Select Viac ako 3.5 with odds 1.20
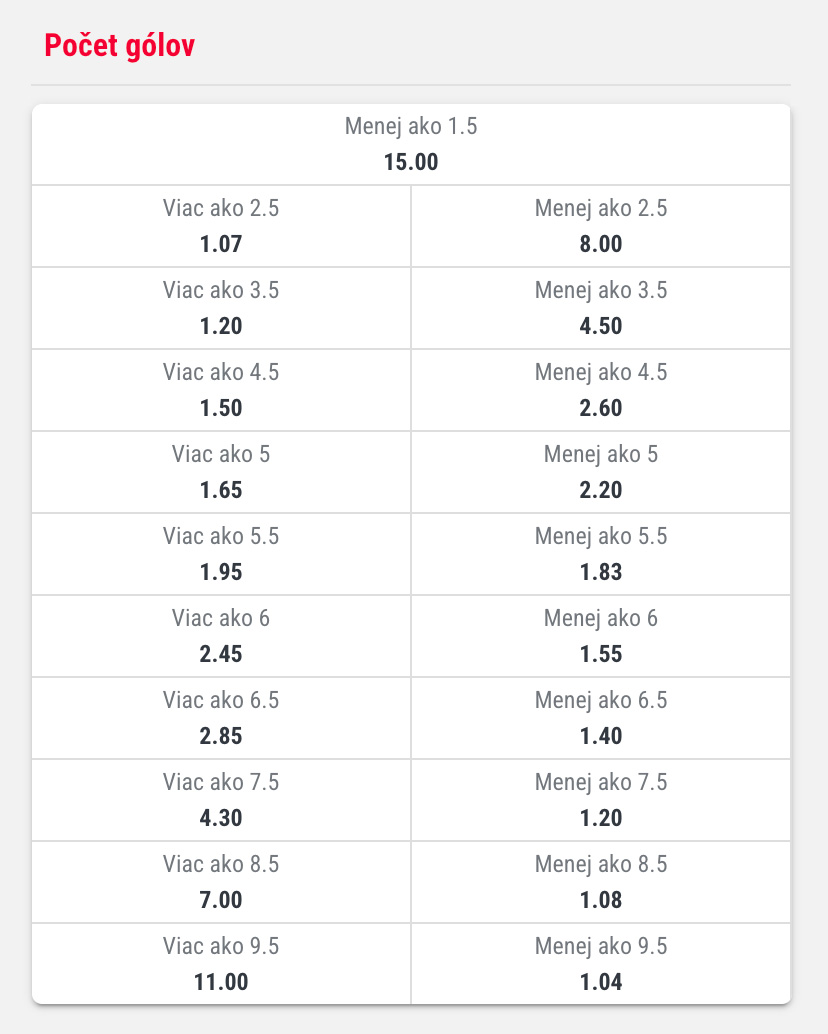The height and width of the screenshot is (1034, 828). point(221,308)
